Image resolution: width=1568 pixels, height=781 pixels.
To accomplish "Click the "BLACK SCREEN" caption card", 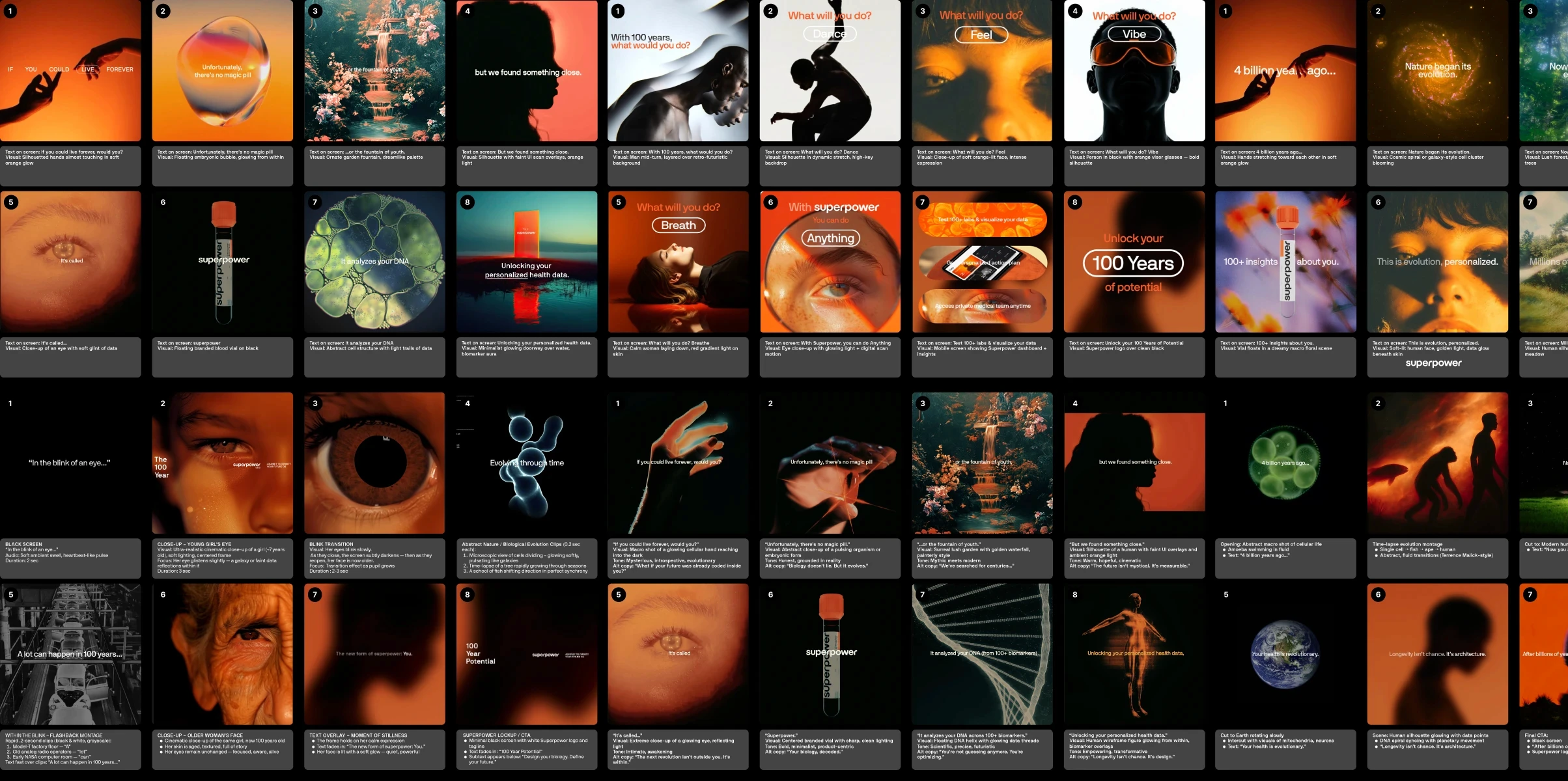I will (x=70, y=558).
